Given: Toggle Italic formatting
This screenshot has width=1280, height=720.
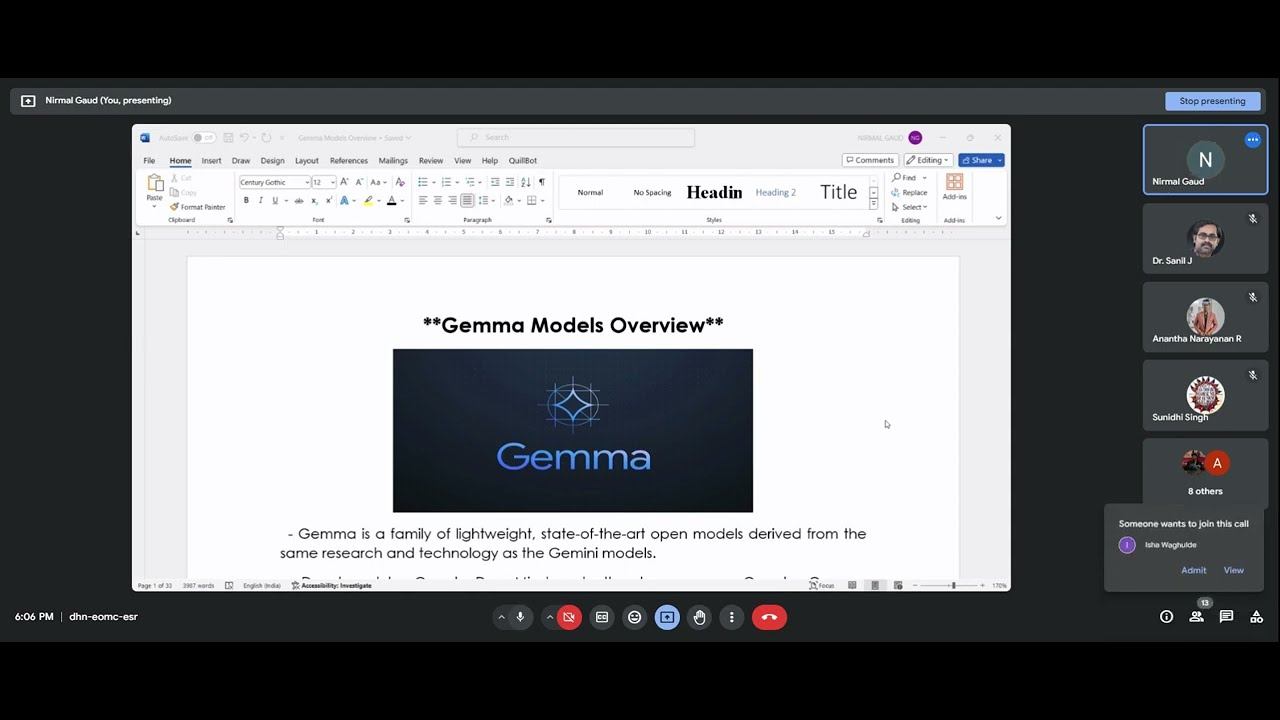Looking at the screenshot, I should coord(260,201).
